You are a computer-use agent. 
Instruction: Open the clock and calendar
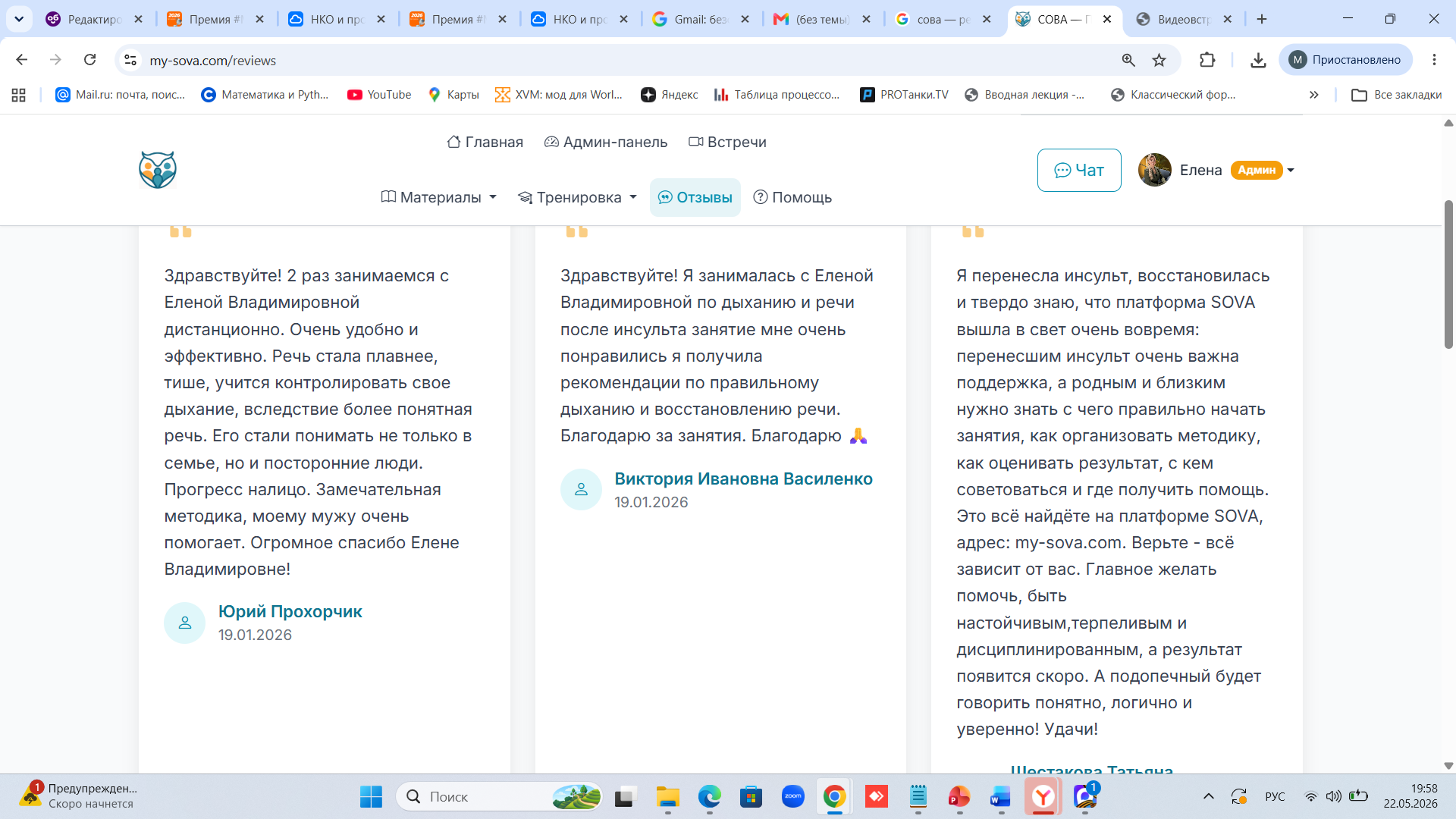[1410, 796]
